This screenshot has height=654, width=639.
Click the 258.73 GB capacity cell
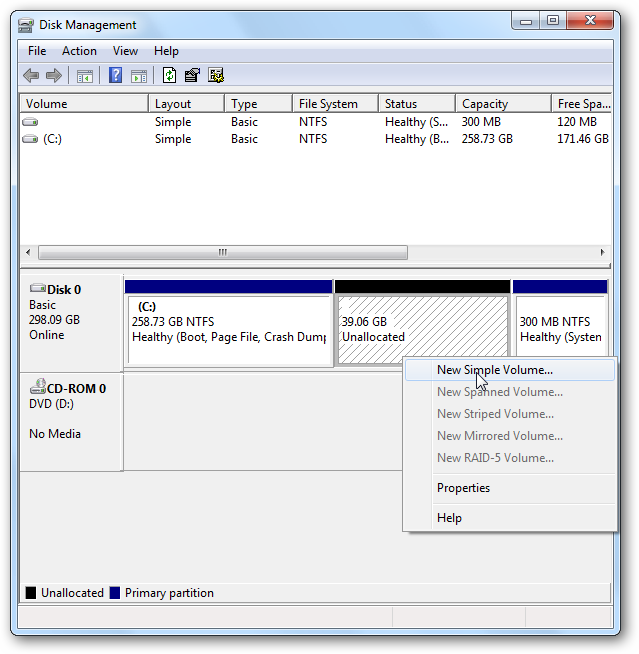487,139
